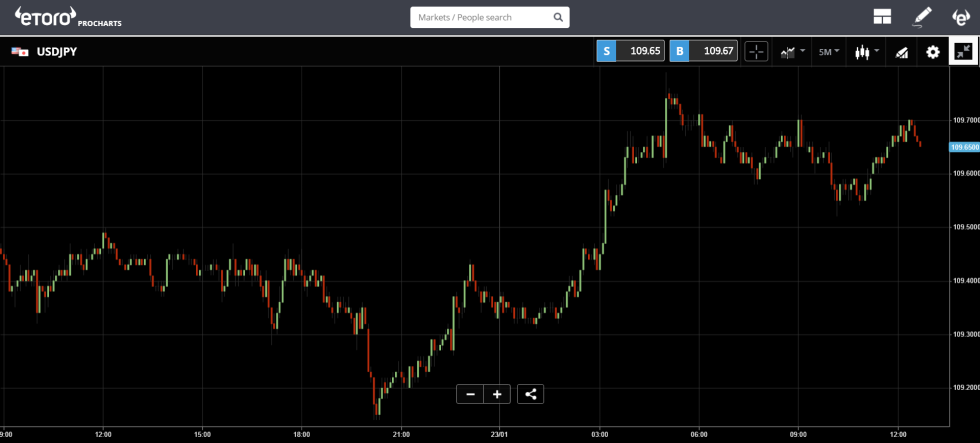Viewport: 980px width, 443px height.
Task: Expand the 5M timeframe dropdown
Action: (x=829, y=51)
